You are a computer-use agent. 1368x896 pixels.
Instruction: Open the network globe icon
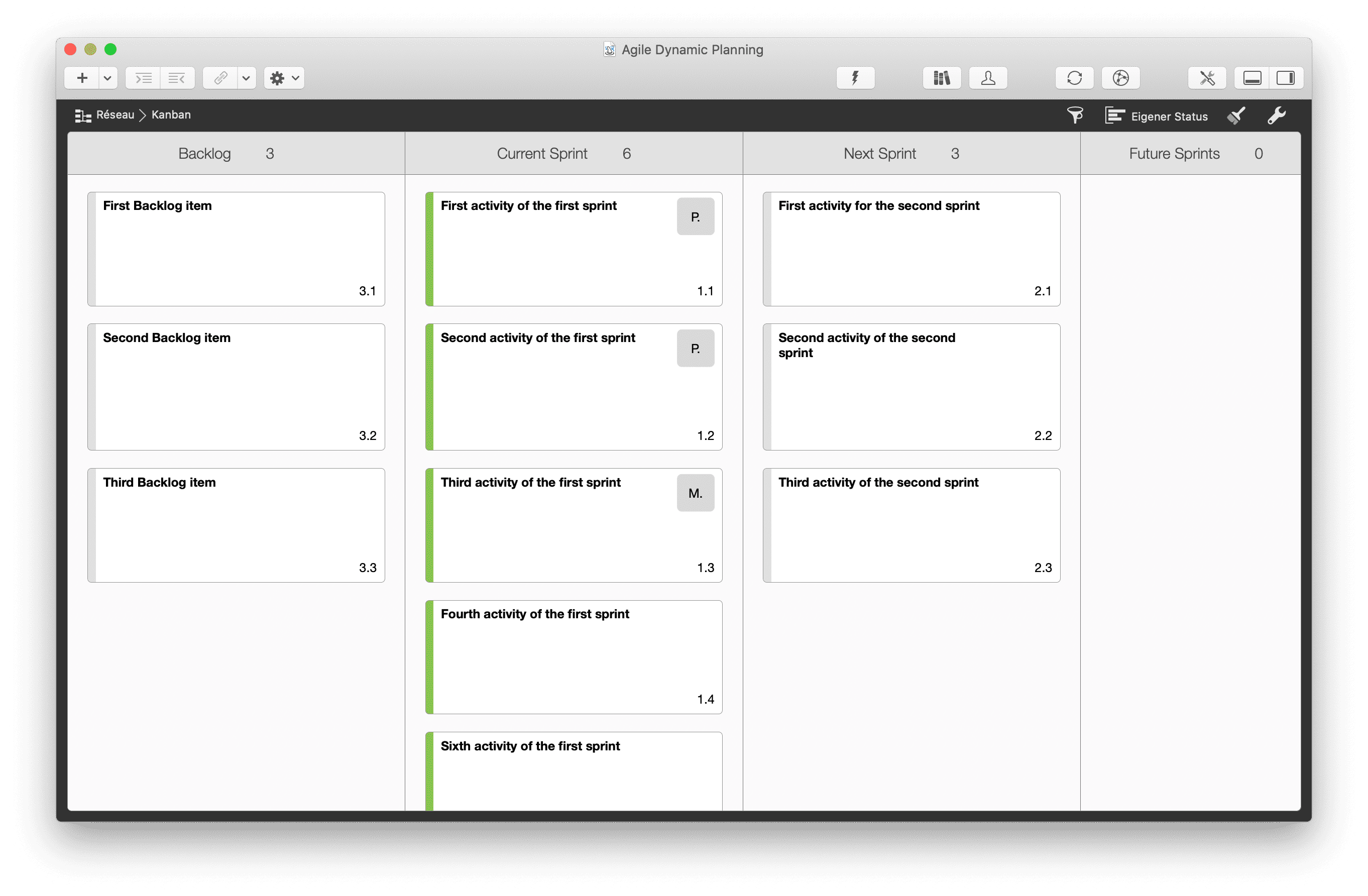(x=1121, y=77)
